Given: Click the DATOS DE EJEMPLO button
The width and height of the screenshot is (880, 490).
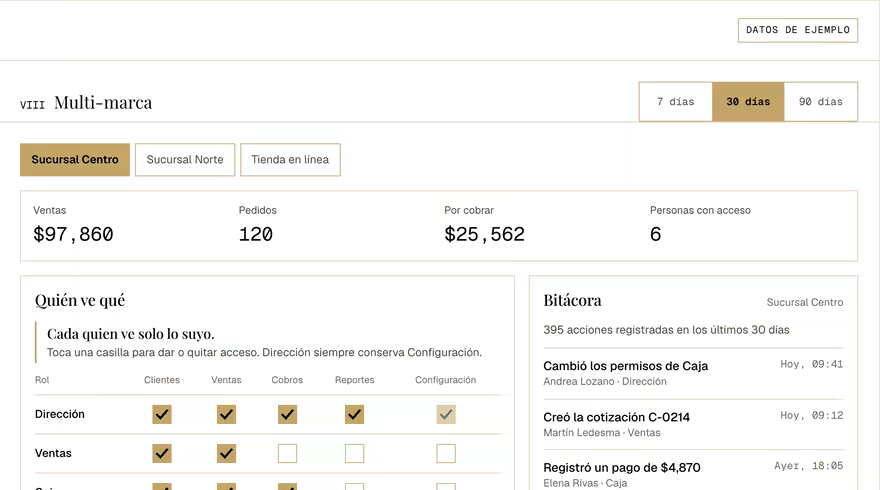Looking at the screenshot, I should click(x=798, y=30).
